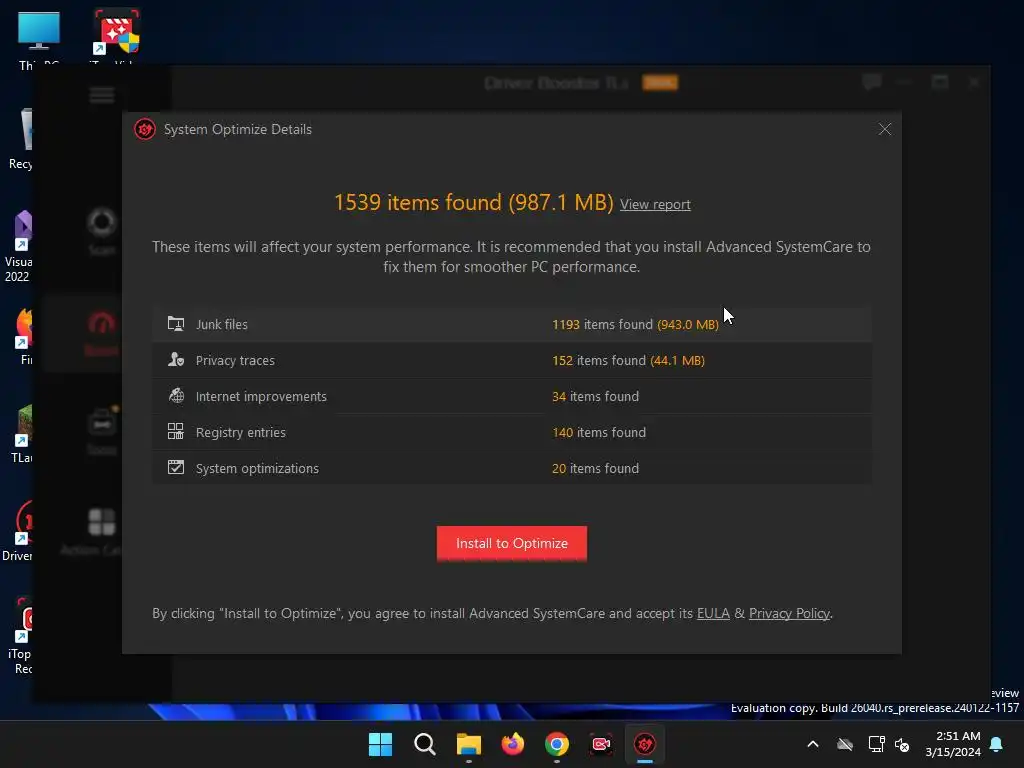Open the View report link

tap(655, 204)
